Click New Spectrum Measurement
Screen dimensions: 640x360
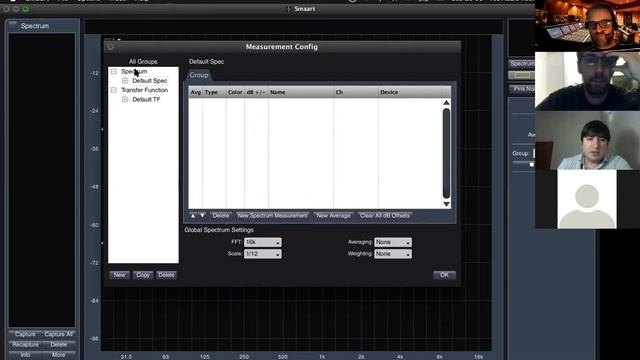tap(272, 216)
